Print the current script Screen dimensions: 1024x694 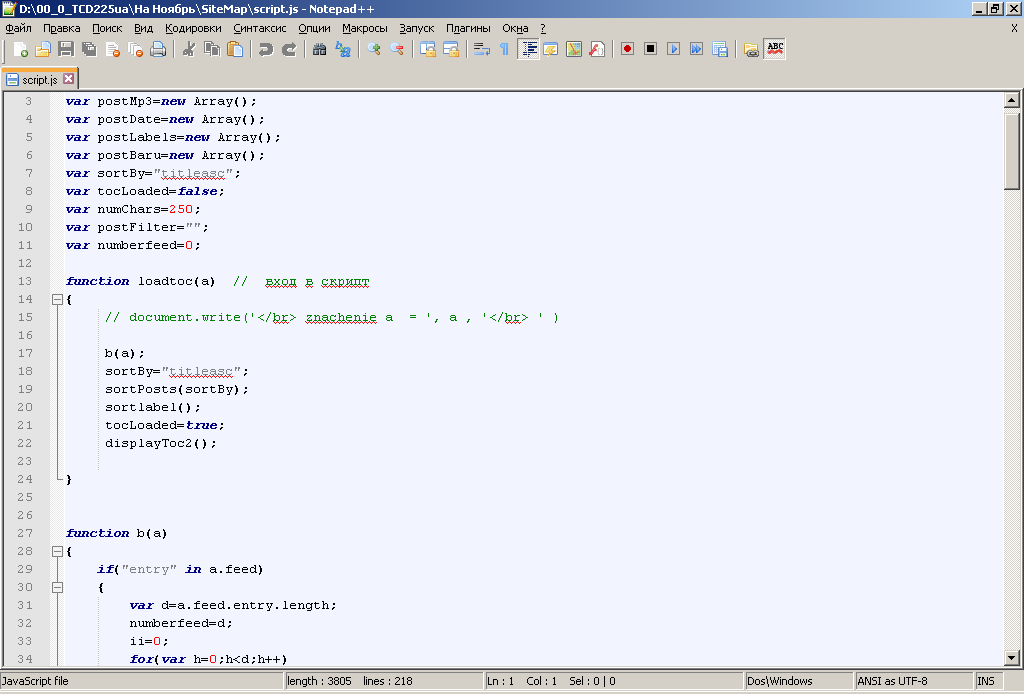(159, 49)
